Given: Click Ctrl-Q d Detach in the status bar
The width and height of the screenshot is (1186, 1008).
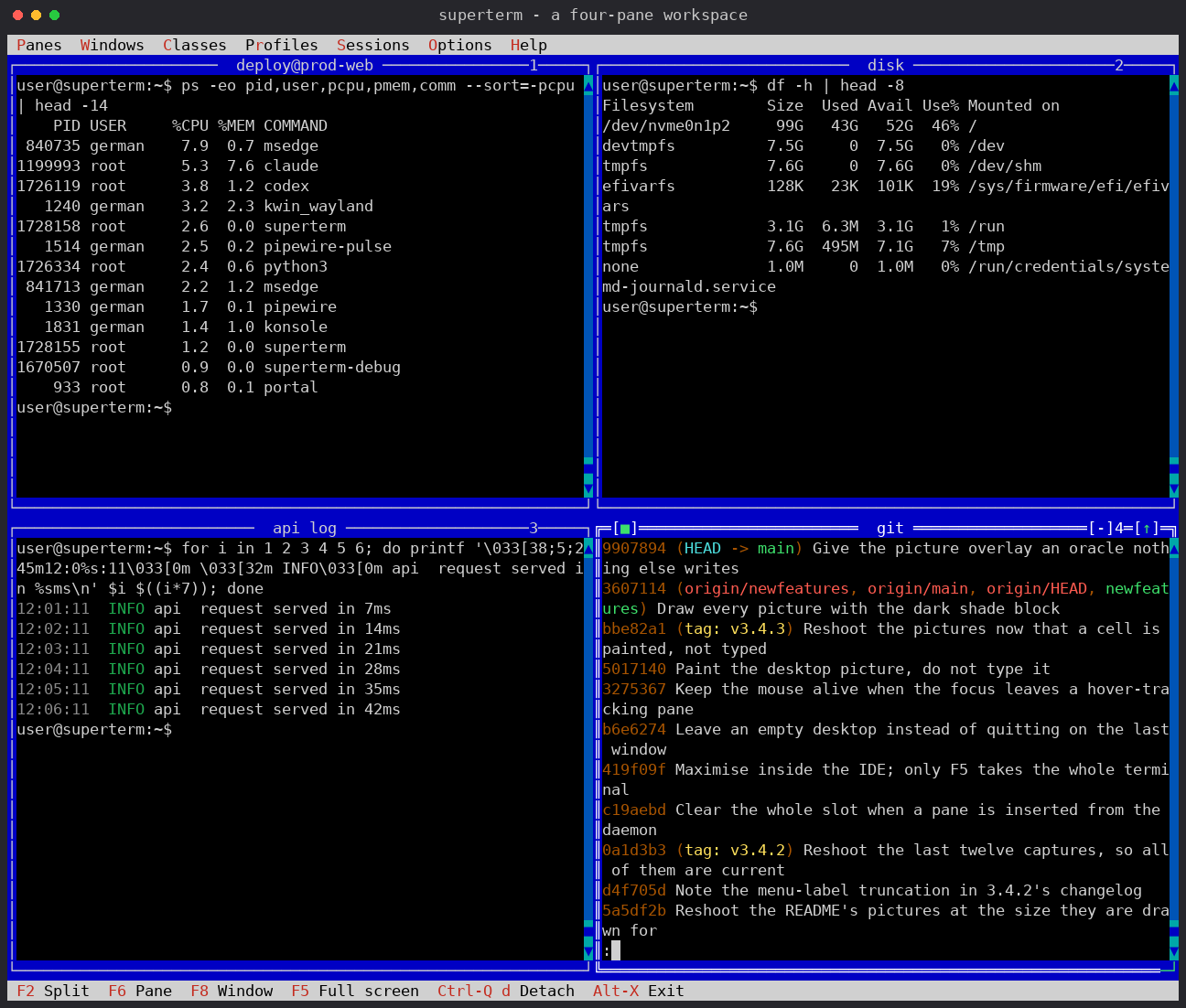Looking at the screenshot, I should tap(506, 991).
